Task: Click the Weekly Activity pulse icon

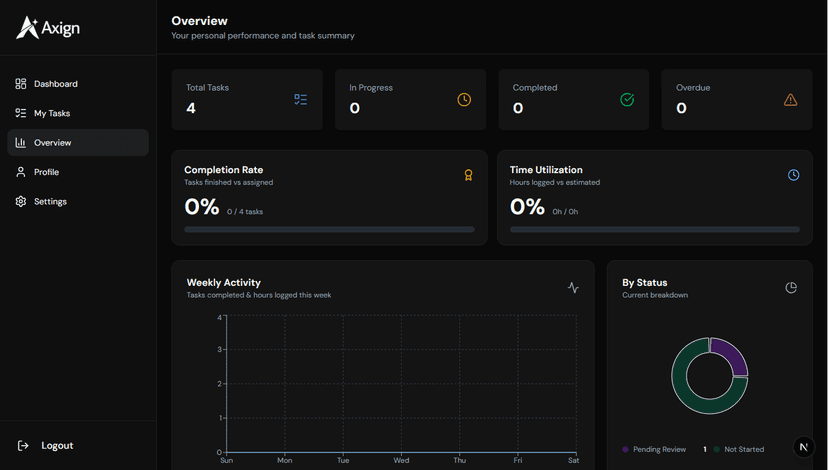Action: [x=573, y=288]
